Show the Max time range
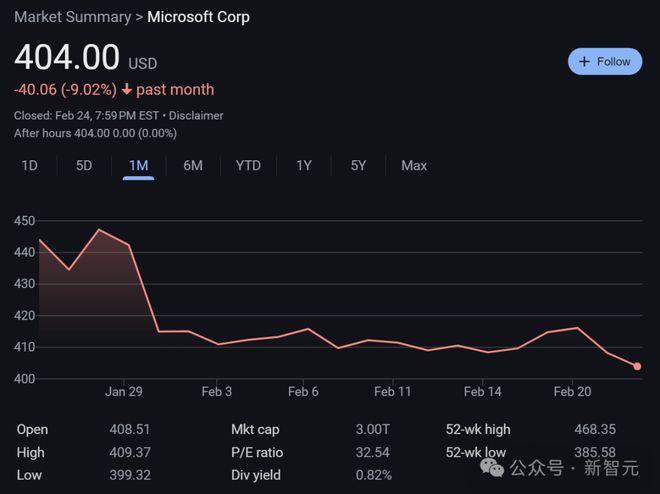Screen dimensions: 660x494 414,165
